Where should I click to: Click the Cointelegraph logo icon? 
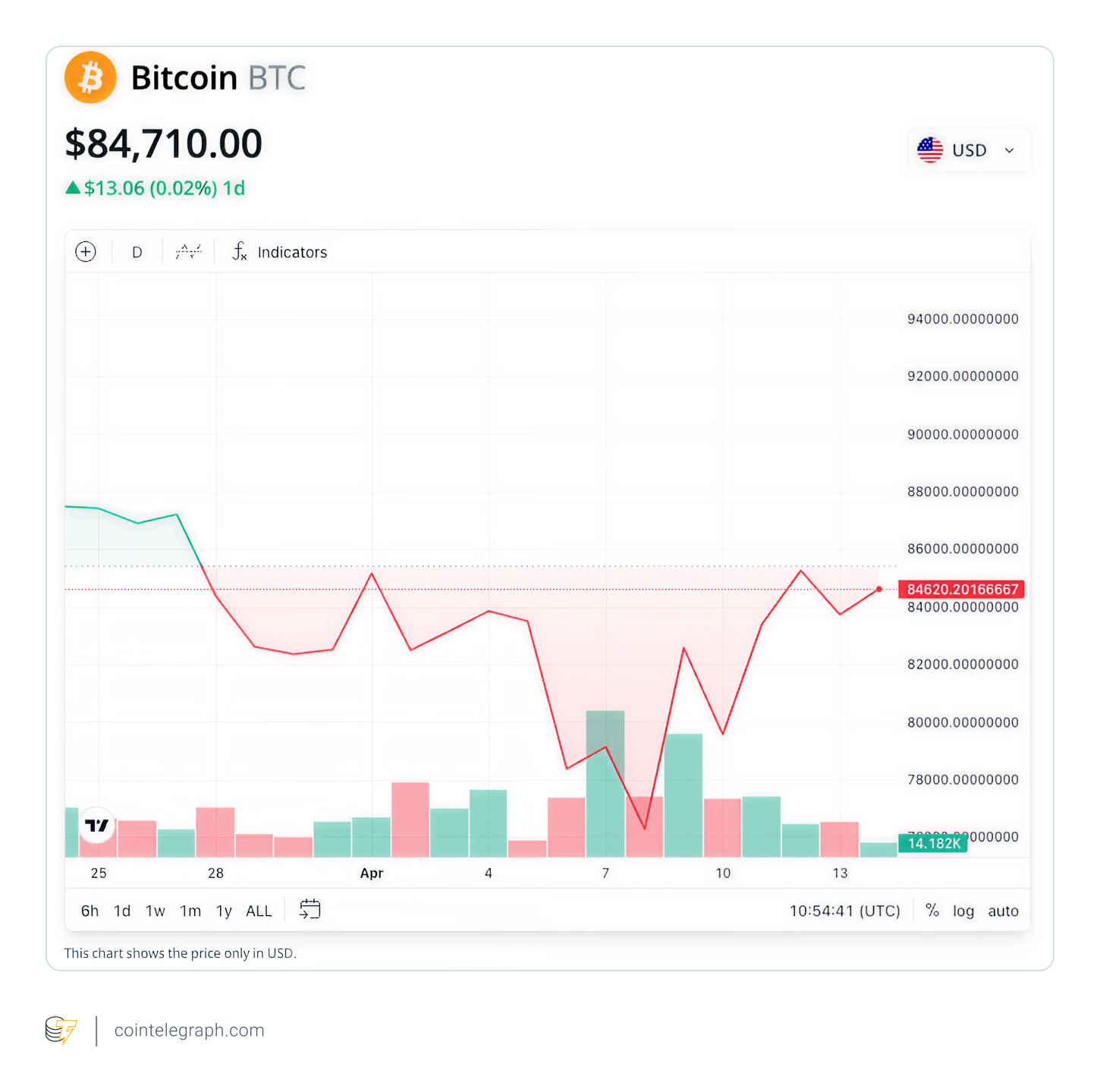click(x=61, y=1031)
